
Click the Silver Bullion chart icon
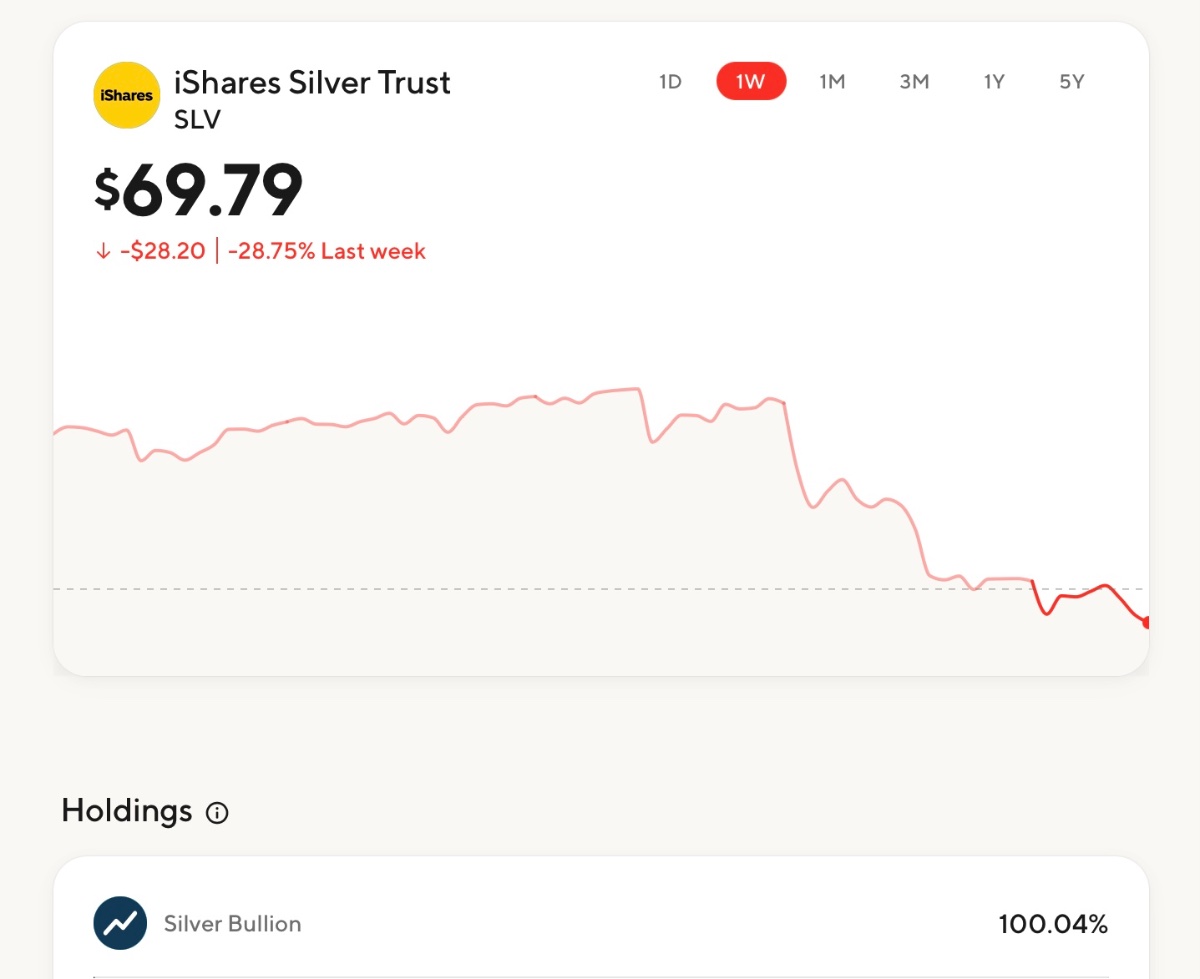pos(120,923)
